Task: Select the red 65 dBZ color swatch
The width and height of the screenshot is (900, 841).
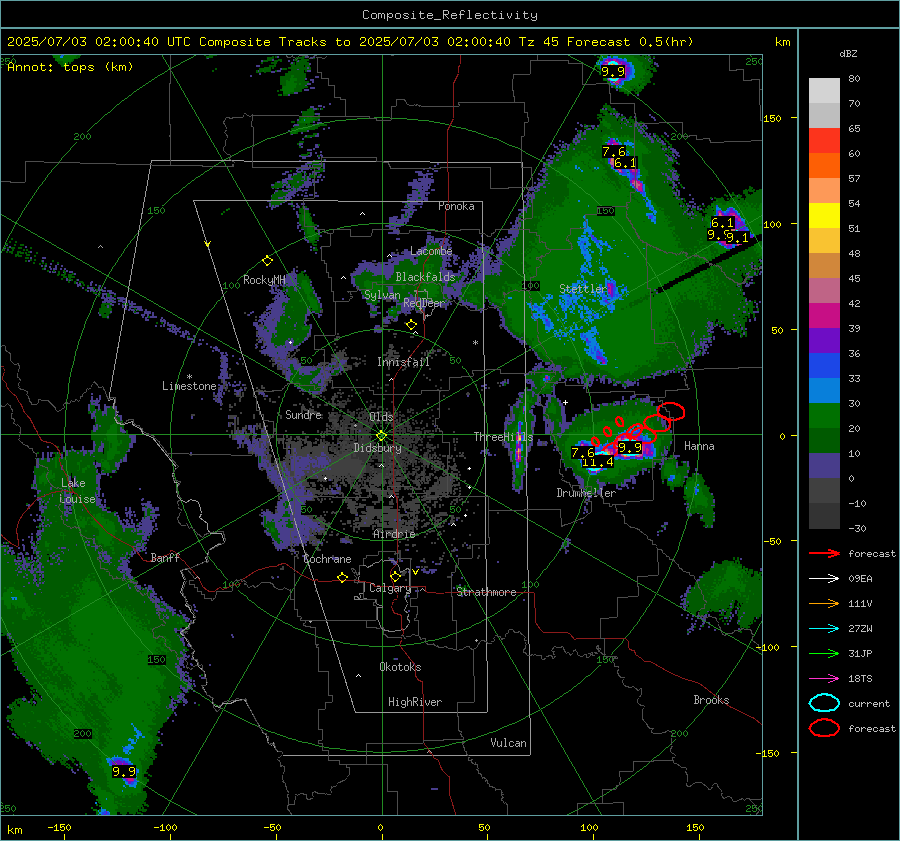Action: [x=824, y=141]
